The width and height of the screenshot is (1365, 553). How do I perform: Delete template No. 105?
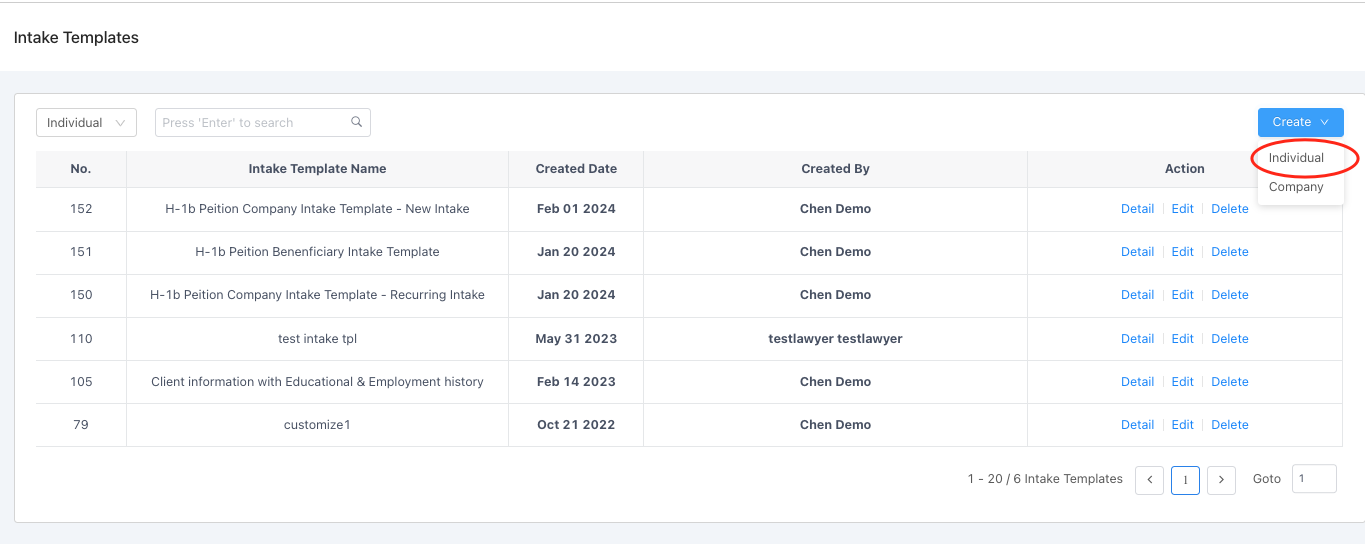[1229, 382]
